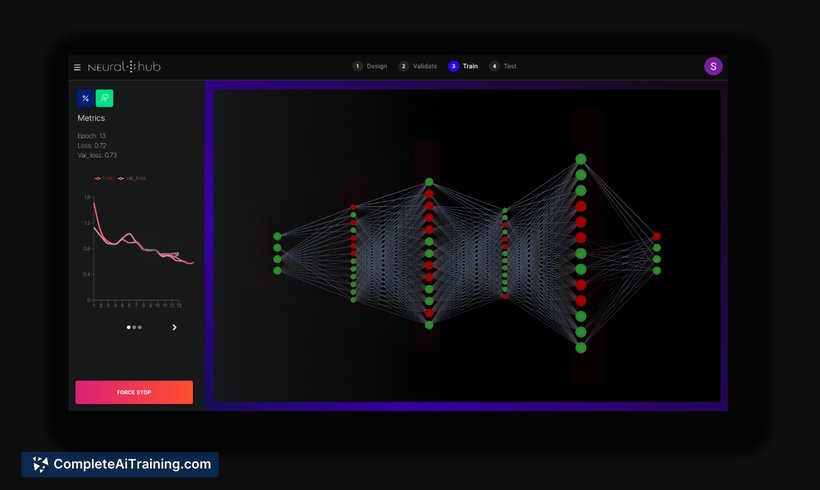Image resolution: width=820 pixels, height=490 pixels.
Task: Open the hamburger menu beside the logo
Action: [x=77, y=67]
